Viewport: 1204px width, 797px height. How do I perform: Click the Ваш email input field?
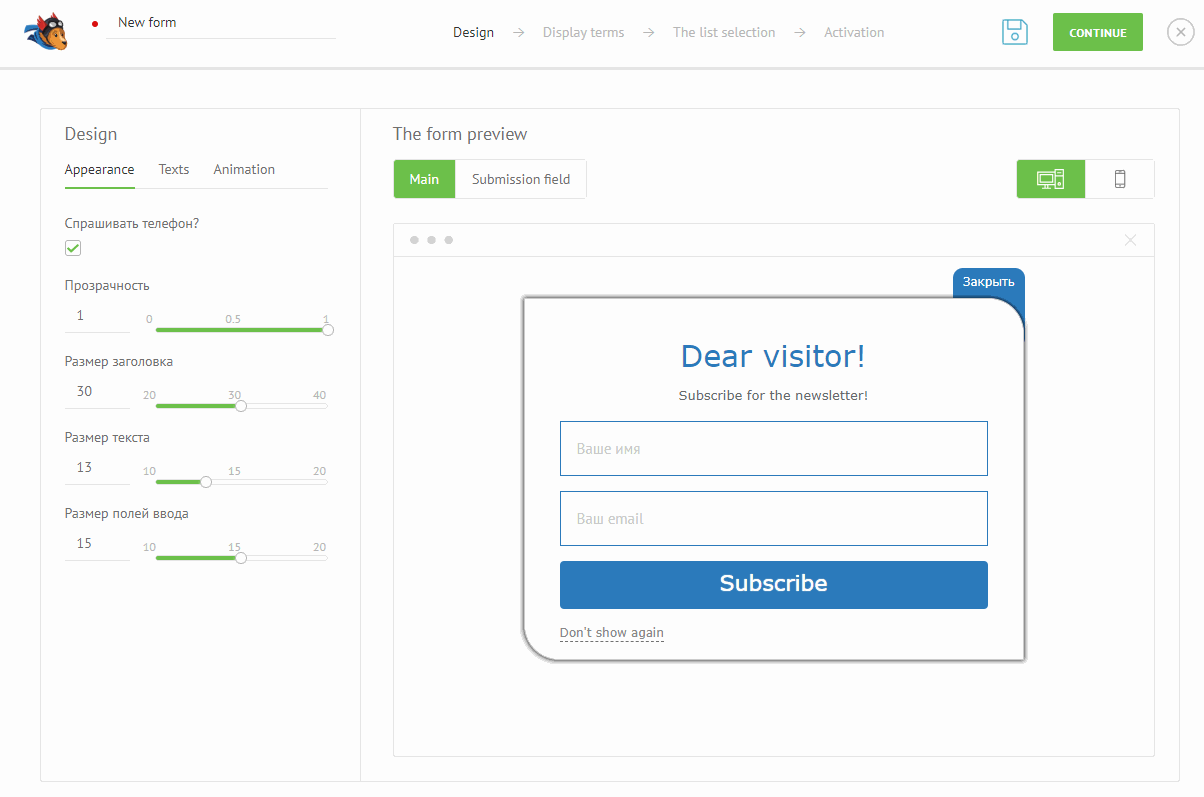(x=774, y=519)
